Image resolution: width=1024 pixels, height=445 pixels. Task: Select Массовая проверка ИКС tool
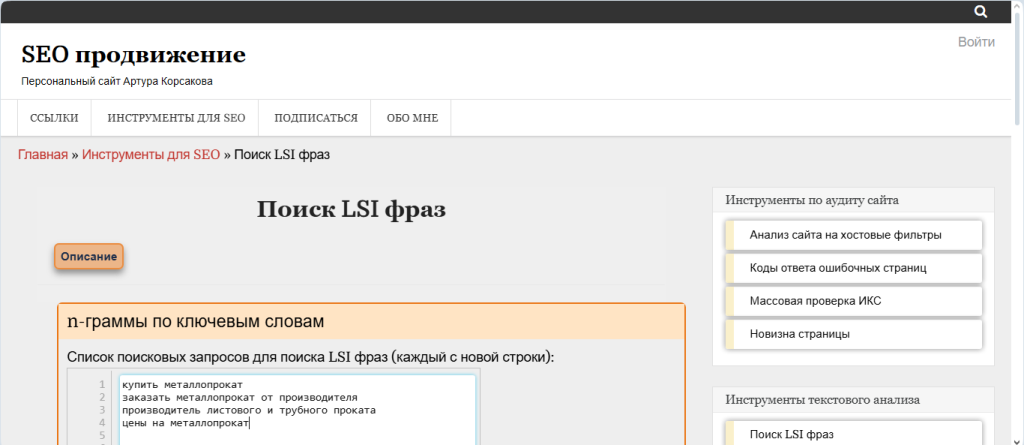tap(815, 301)
